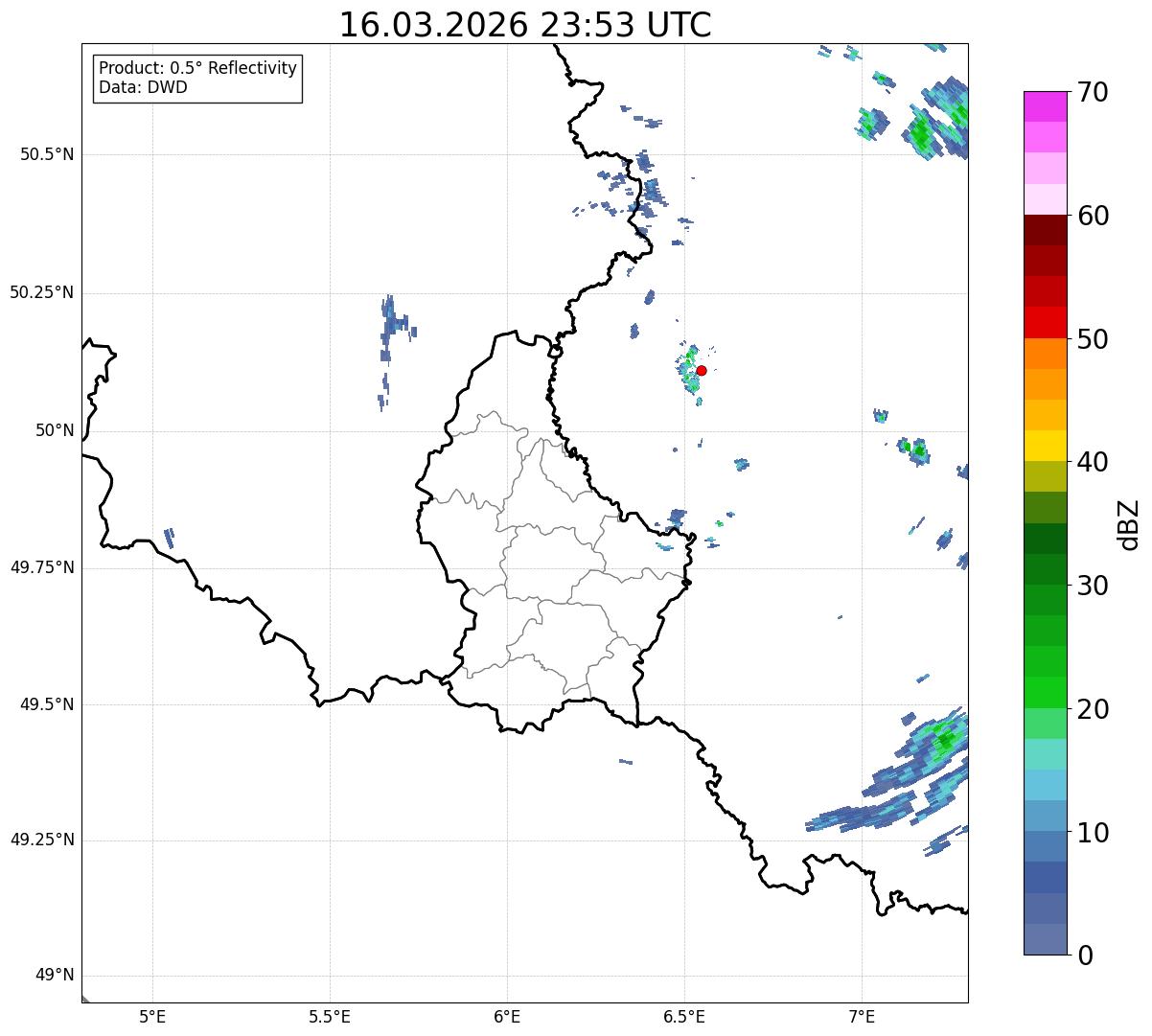Click the 6.5°E longitude label
The image size is (1152, 1036).
[684, 1016]
